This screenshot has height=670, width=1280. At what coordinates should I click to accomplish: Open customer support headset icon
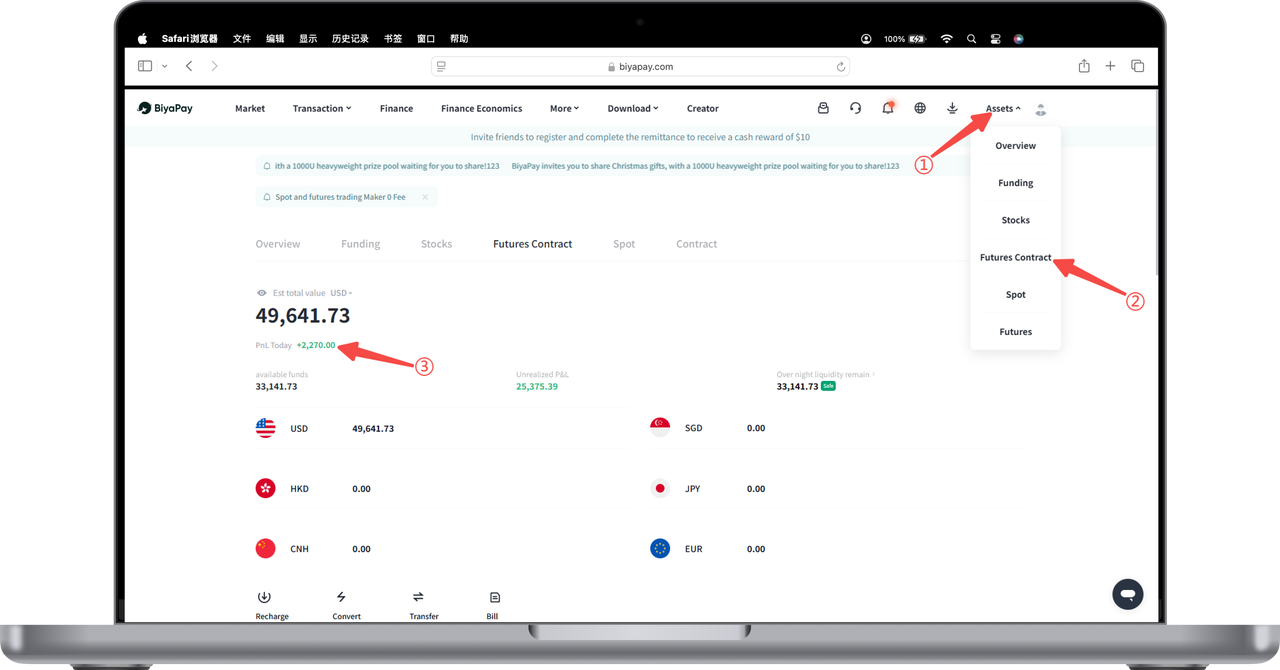point(855,108)
